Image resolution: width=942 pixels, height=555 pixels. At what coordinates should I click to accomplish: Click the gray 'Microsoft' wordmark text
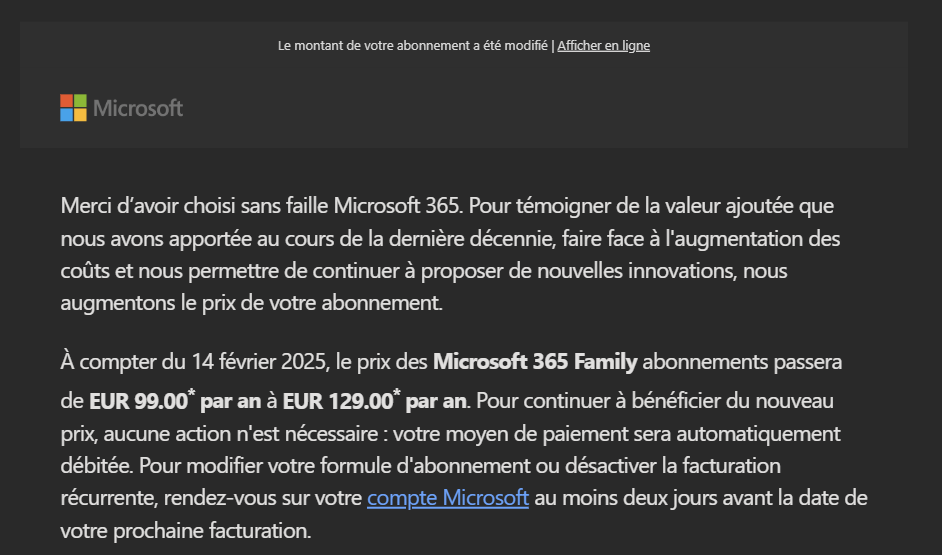click(138, 108)
